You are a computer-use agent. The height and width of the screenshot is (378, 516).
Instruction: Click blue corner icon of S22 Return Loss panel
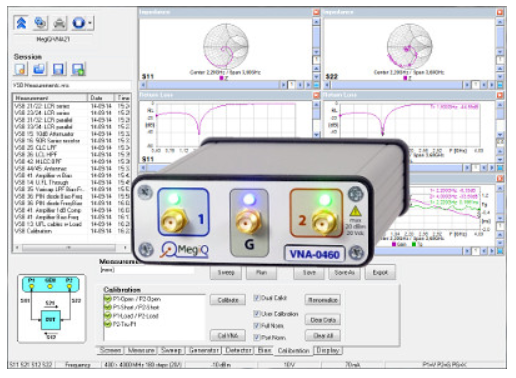[500, 168]
